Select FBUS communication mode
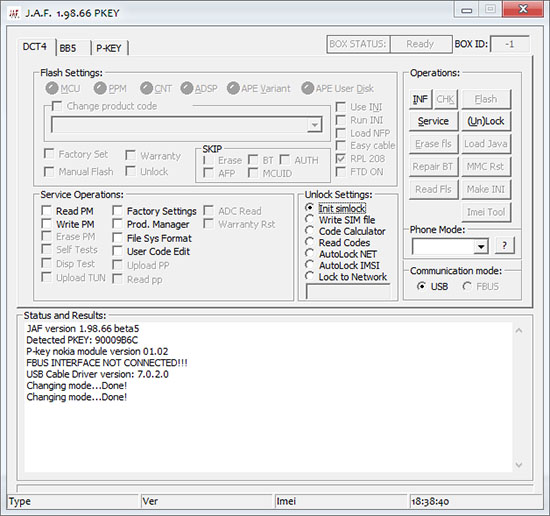Viewport: 550px width, 516px height. [467, 286]
